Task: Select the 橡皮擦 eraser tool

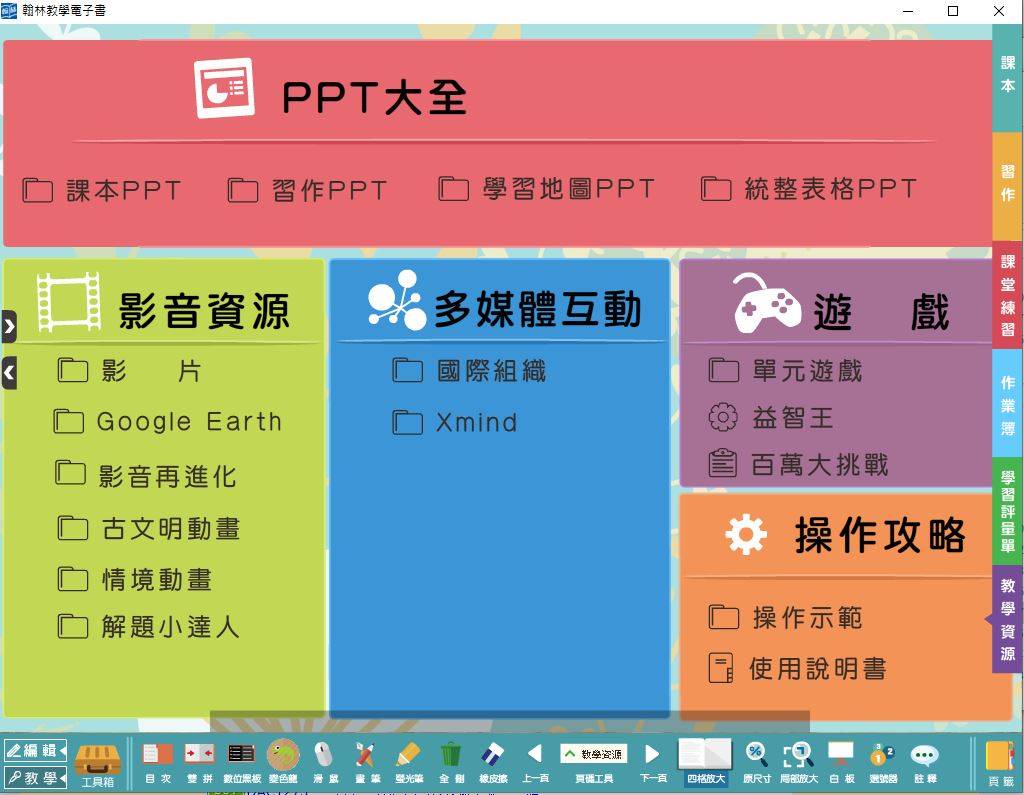Action: coord(493,764)
